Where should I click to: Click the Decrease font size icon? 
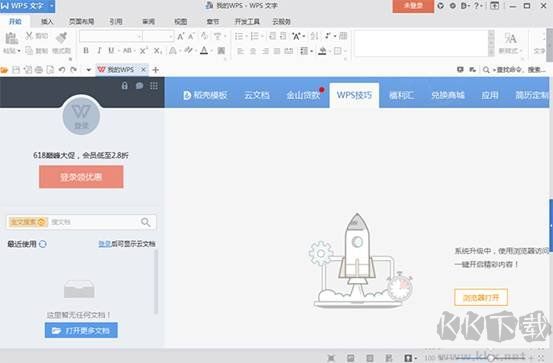[191, 36]
